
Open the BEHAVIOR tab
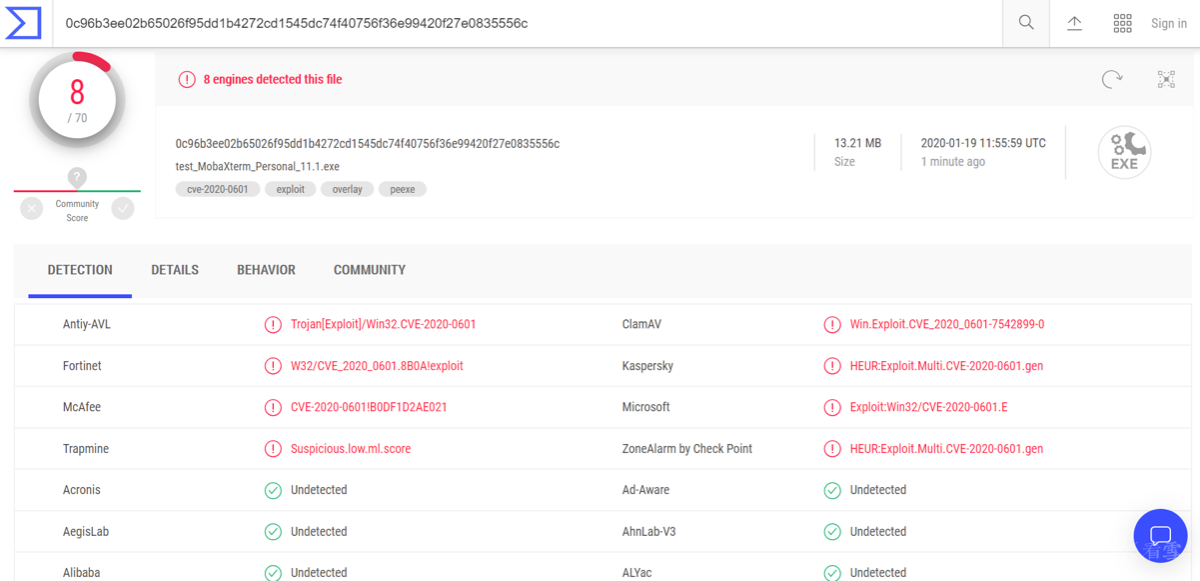tap(266, 270)
